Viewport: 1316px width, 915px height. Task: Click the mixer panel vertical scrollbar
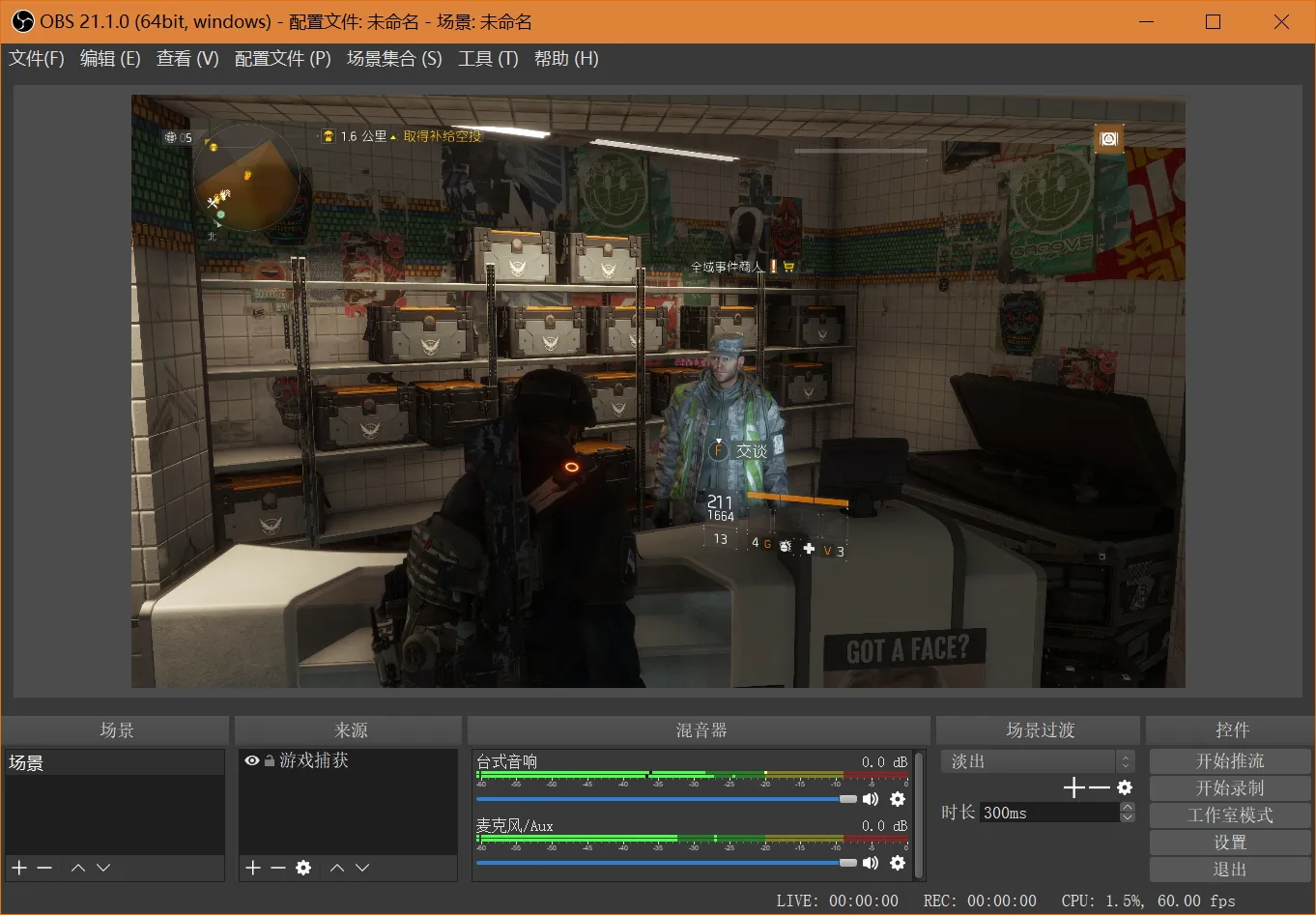[x=919, y=815]
